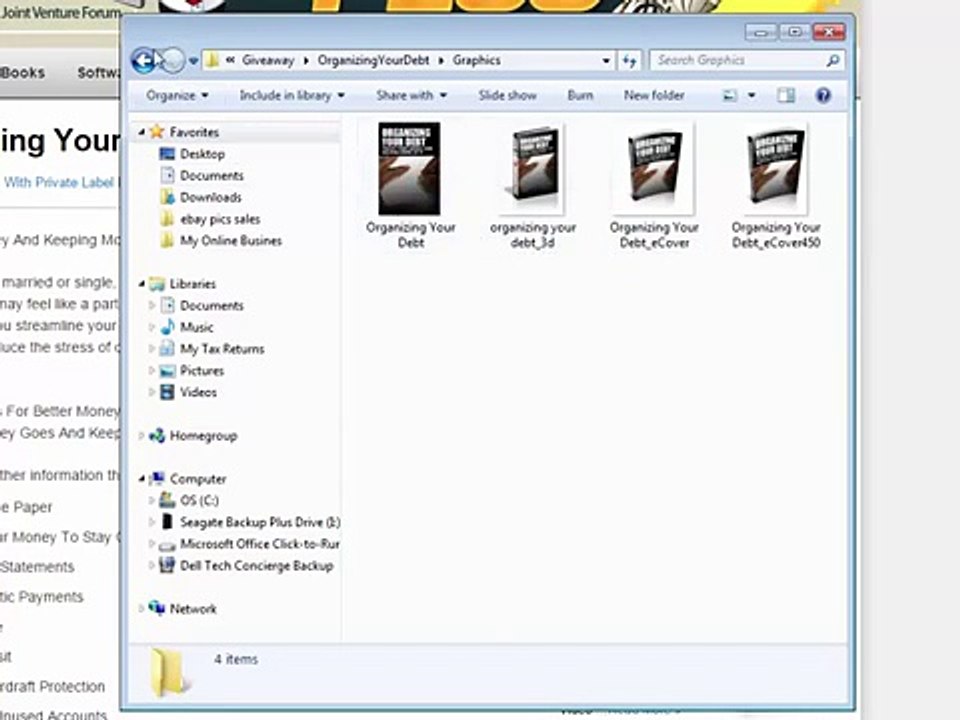
Task: Collapse the Libraries group
Action: (x=141, y=283)
